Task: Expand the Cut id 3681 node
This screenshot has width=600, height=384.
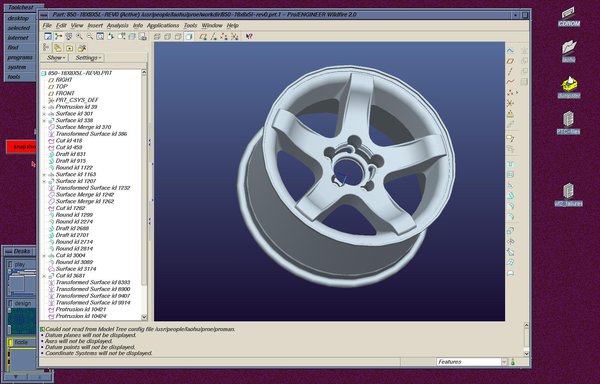Action: point(44,276)
